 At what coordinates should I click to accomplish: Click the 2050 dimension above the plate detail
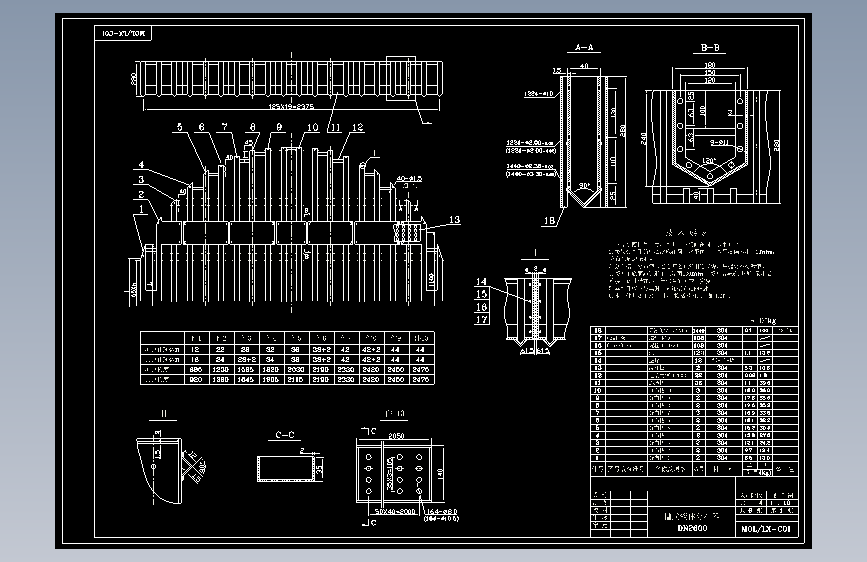(x=396, y=436)
